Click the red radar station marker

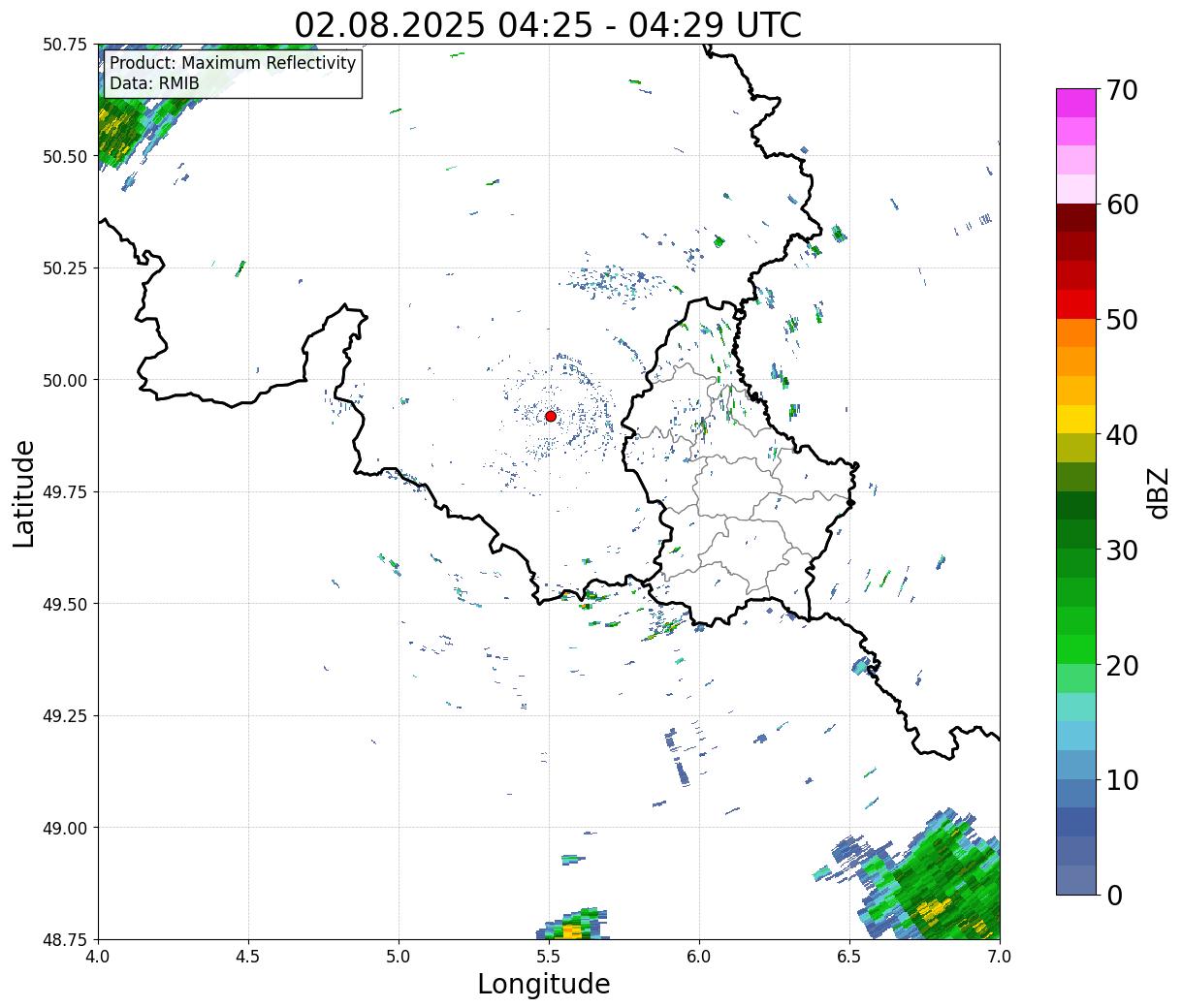[551, 416]
